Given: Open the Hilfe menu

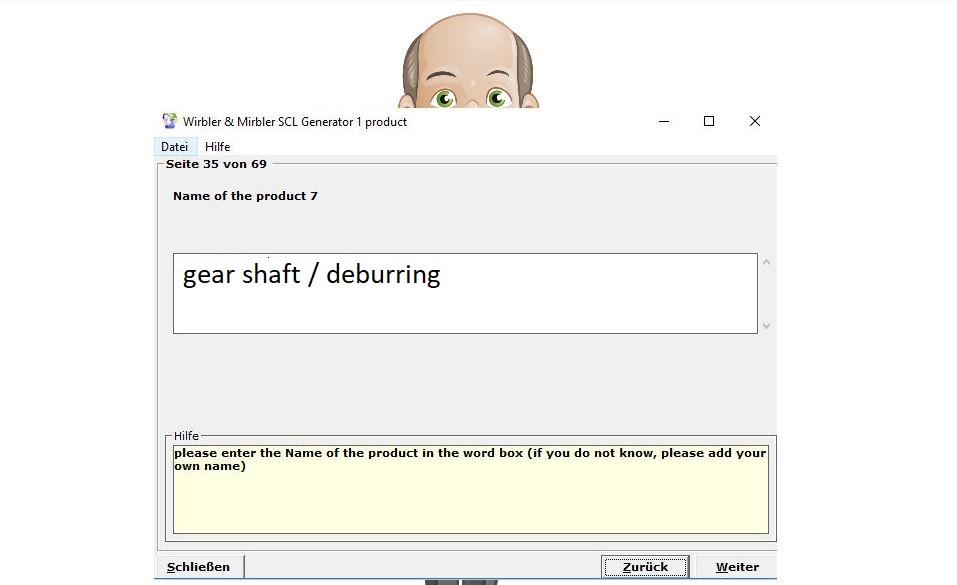Looking at the screenshot, I should pyautogui.click(x=218, y=147).
